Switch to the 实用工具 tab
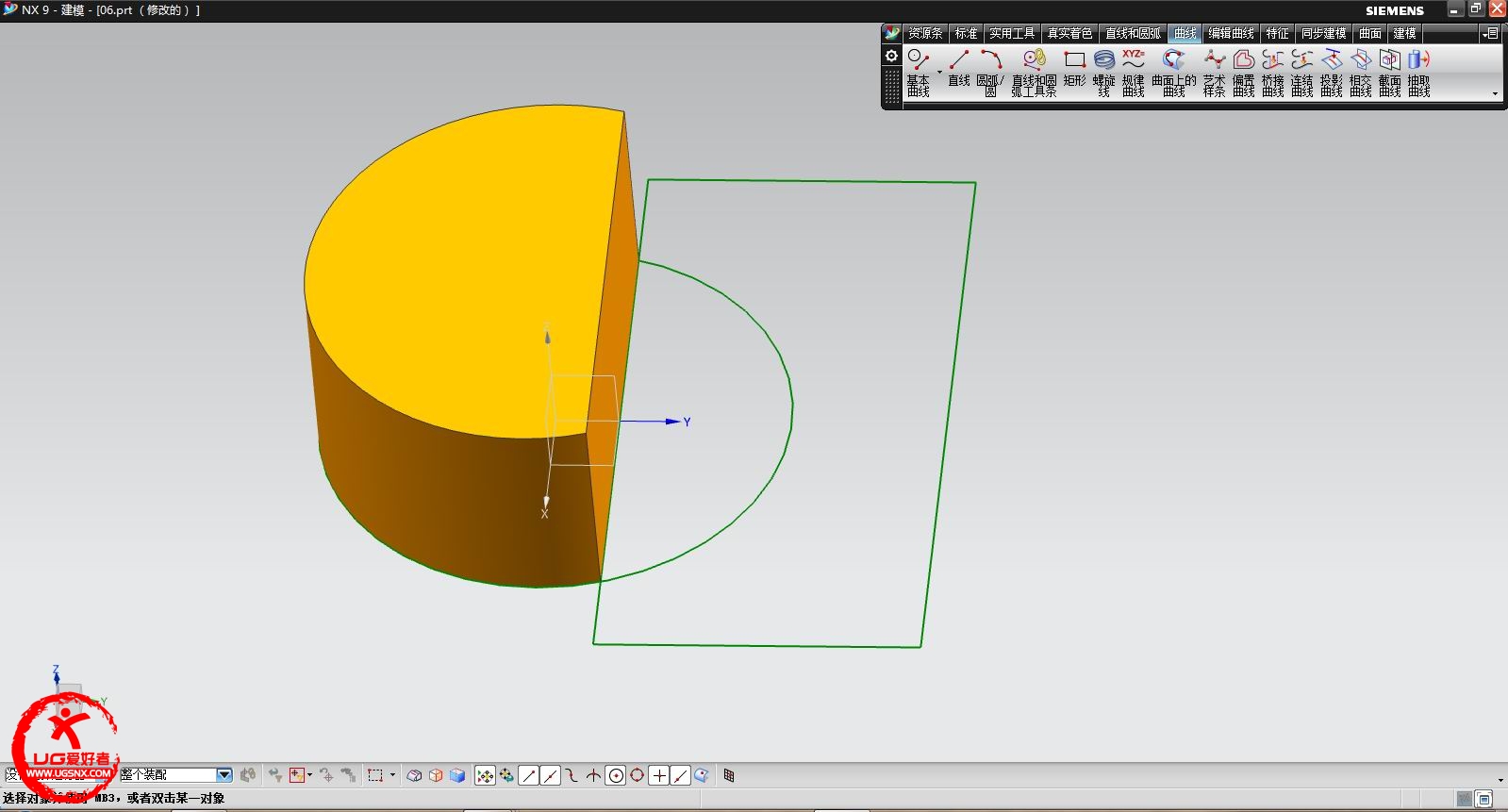The height and width of the screenshot is (812, 1508). [1012, 33]
